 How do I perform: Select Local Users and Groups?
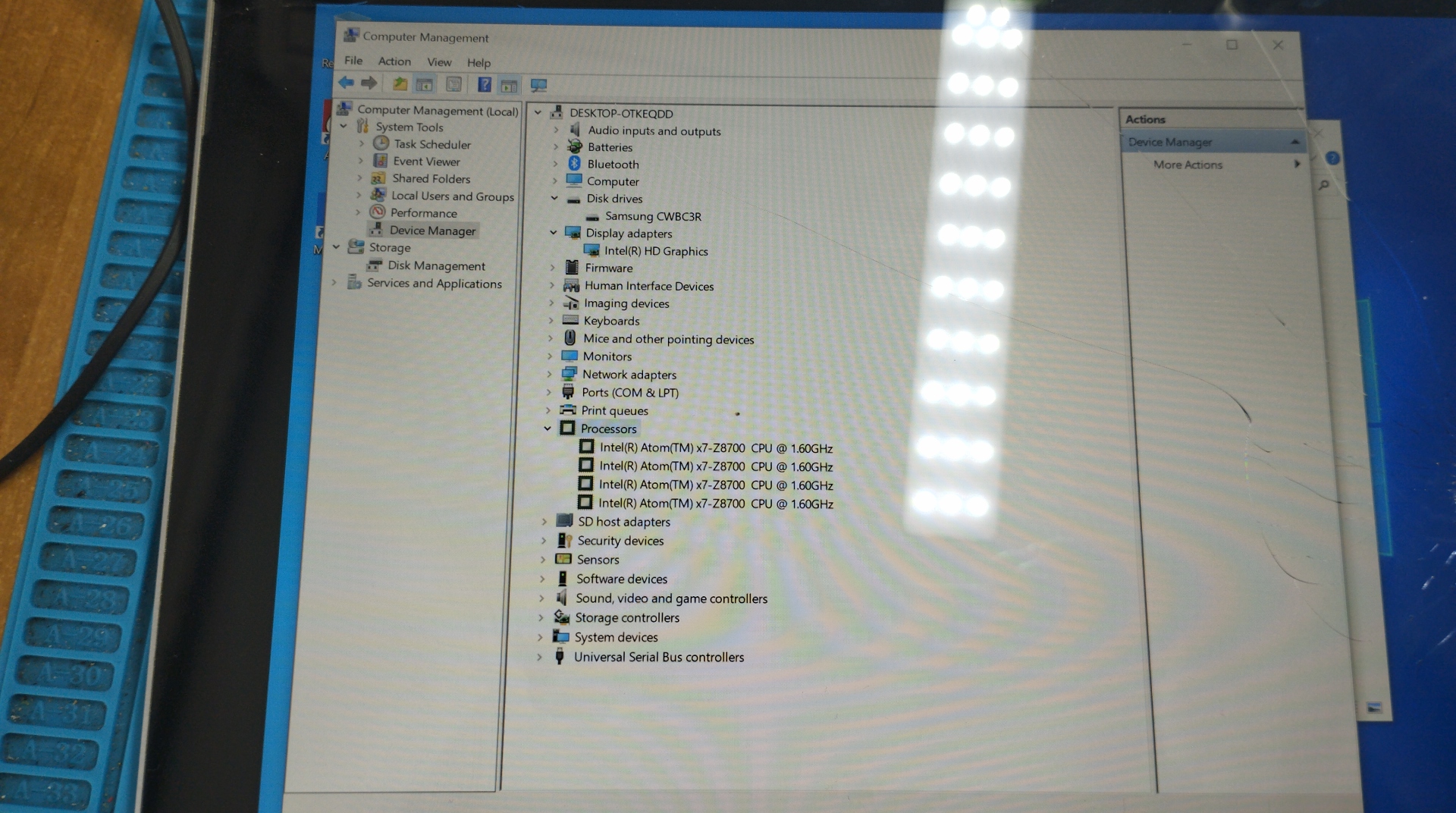(x=452, y=196)
